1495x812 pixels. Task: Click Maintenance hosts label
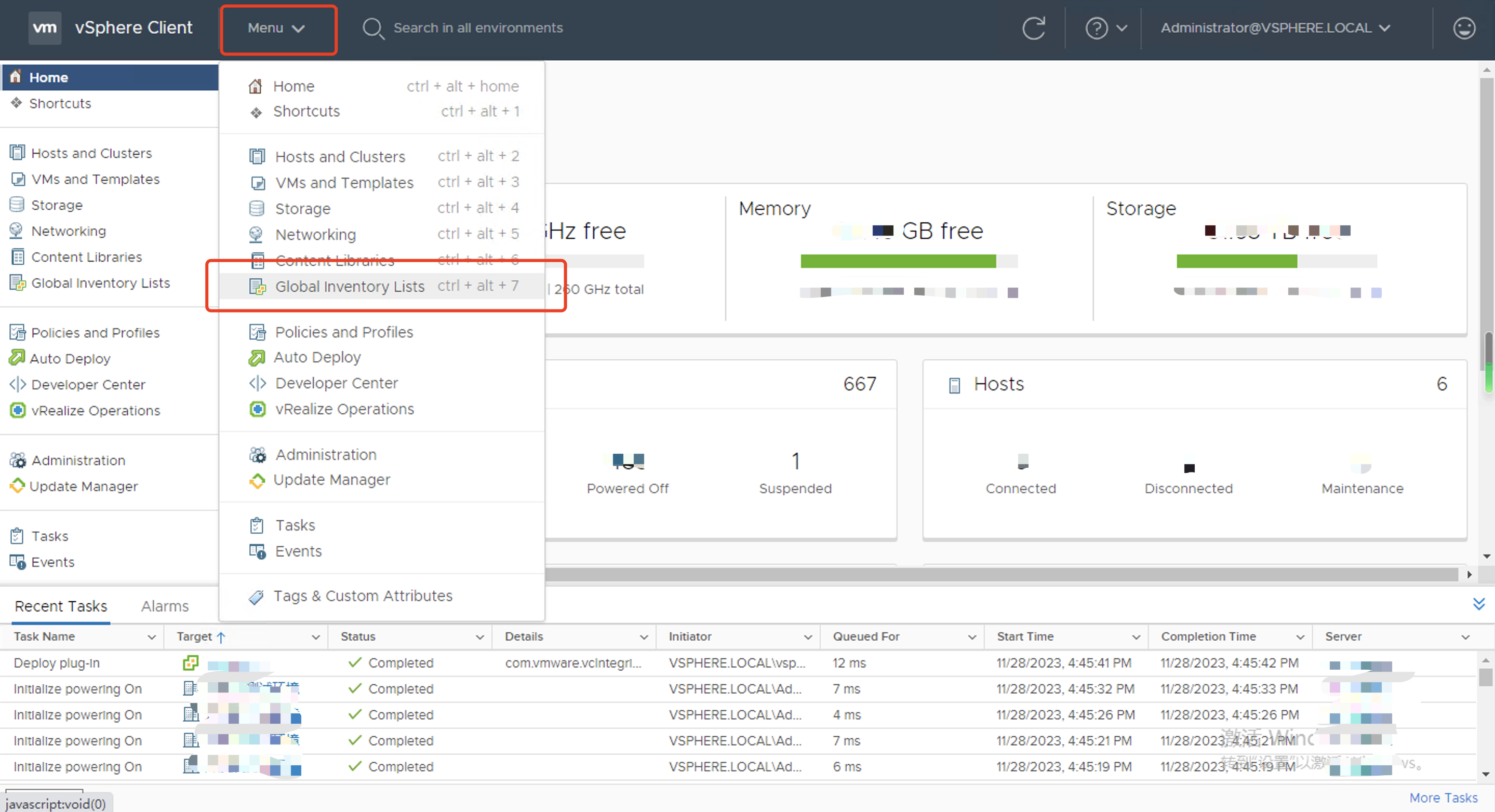click(1362, 489)
